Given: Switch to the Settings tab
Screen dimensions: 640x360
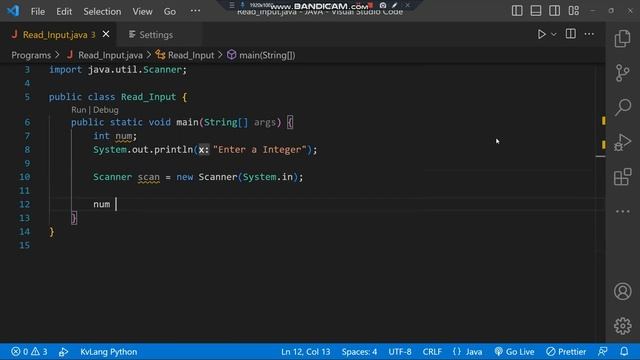Looking at the screenshot, I should click(156, 35).
